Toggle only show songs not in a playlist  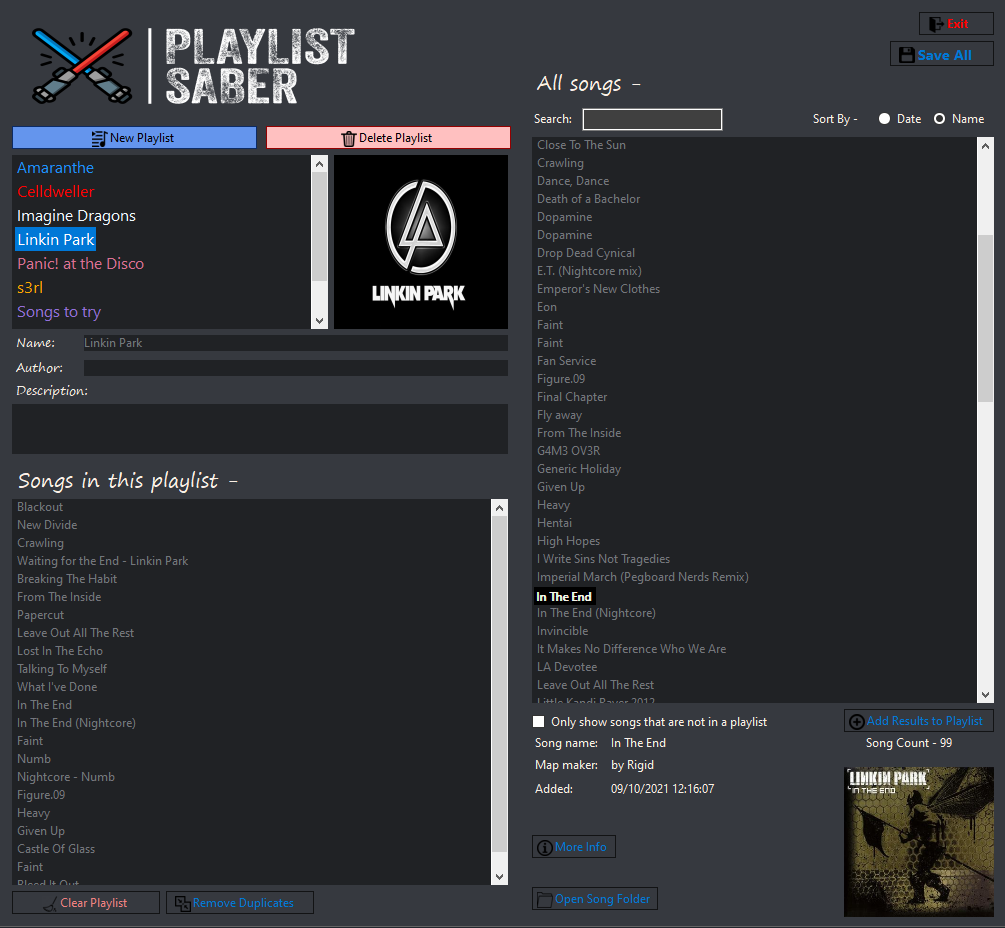click(x=538, y=722)
